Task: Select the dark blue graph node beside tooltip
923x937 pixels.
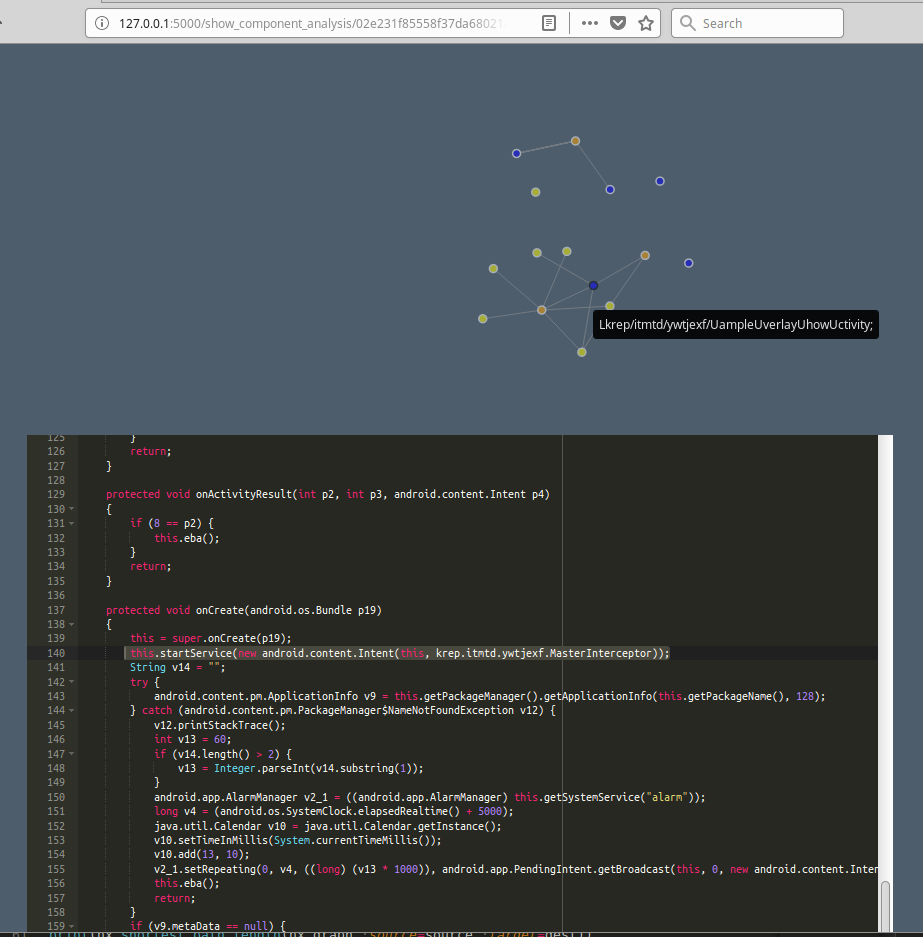Action: coord(593,286)
